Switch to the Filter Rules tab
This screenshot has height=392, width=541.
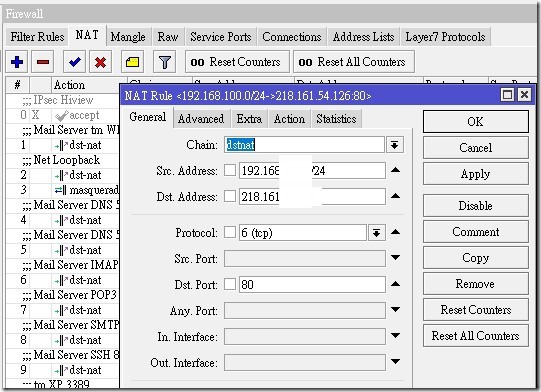37,37
